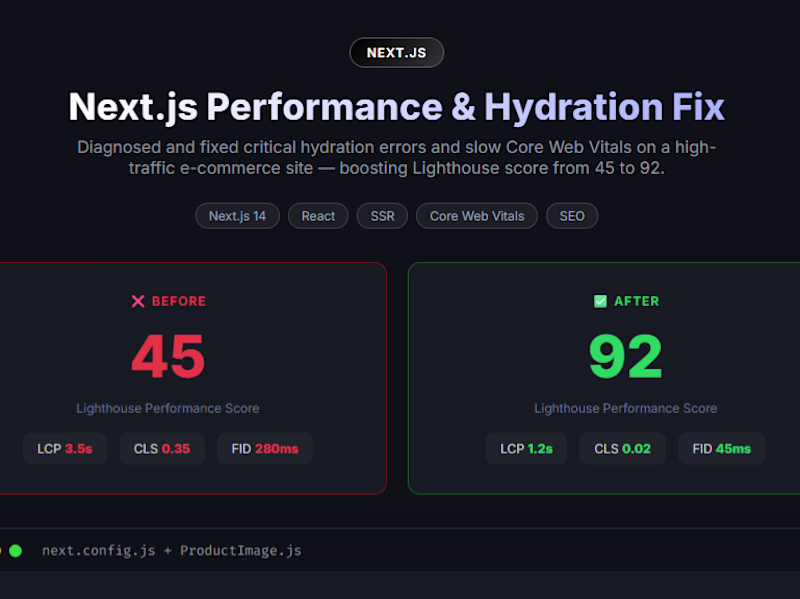Click the CLS 0.35 metric chip
800x599 pixels.
[x=162, y=448]
